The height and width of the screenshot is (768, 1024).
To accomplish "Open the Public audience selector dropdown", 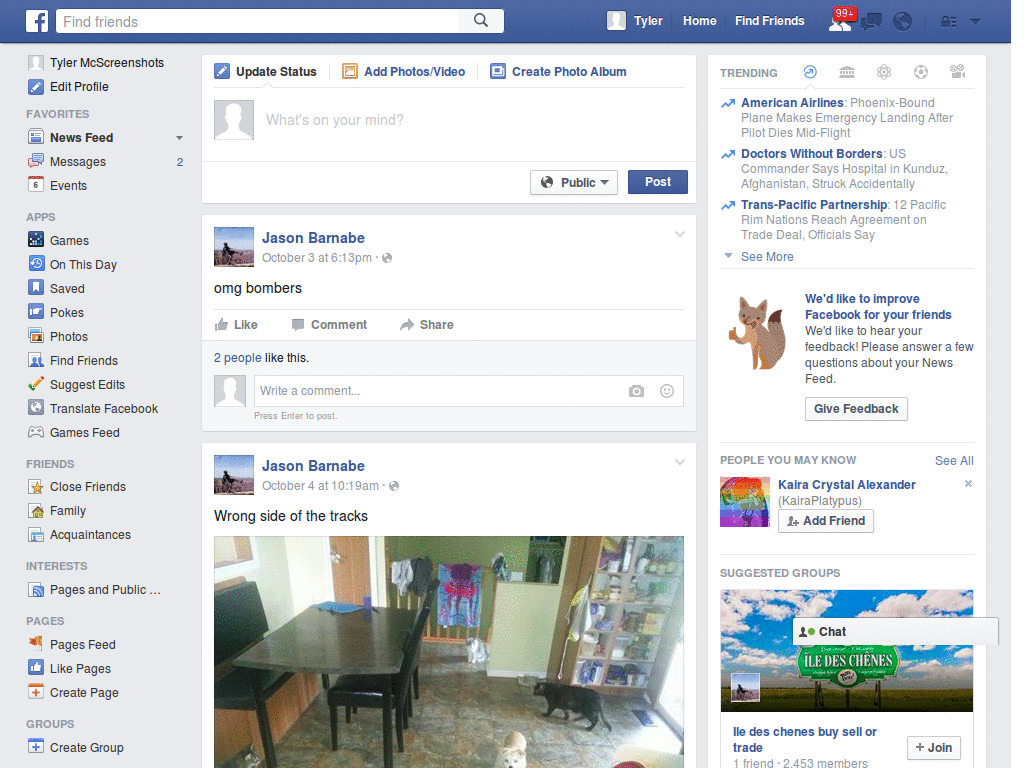I will tap(573, 182).
